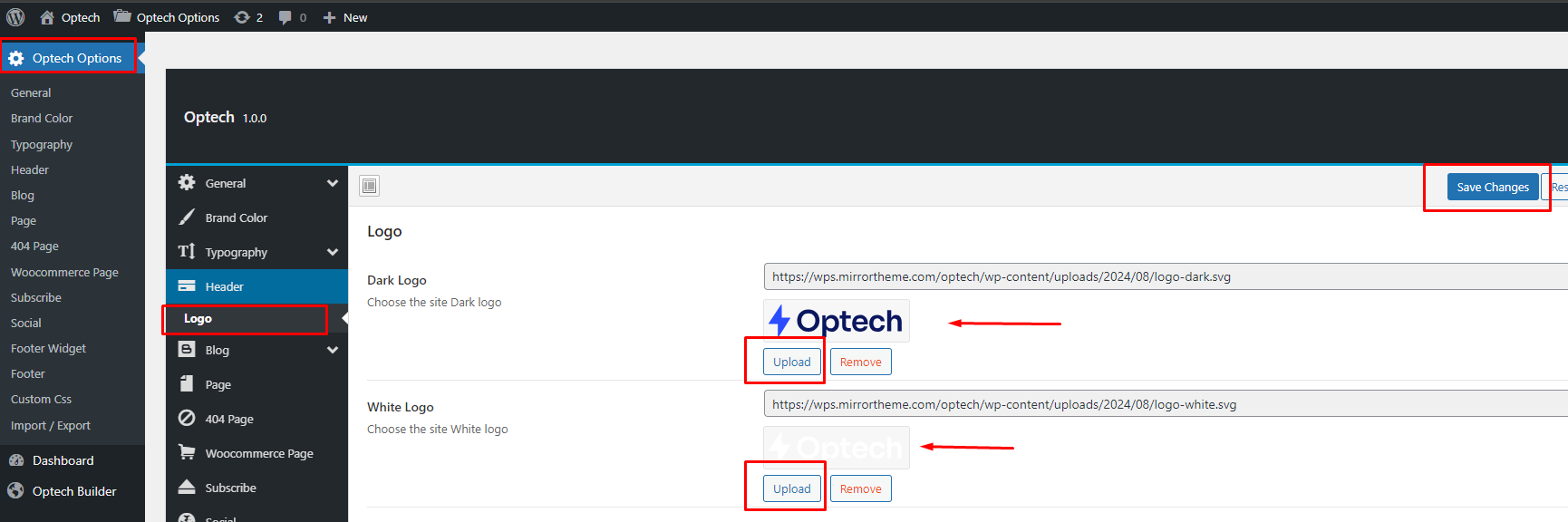This screenshot has height=522, width=1568.
Task: Click the expand all sections icon
Action: (369, 186)
